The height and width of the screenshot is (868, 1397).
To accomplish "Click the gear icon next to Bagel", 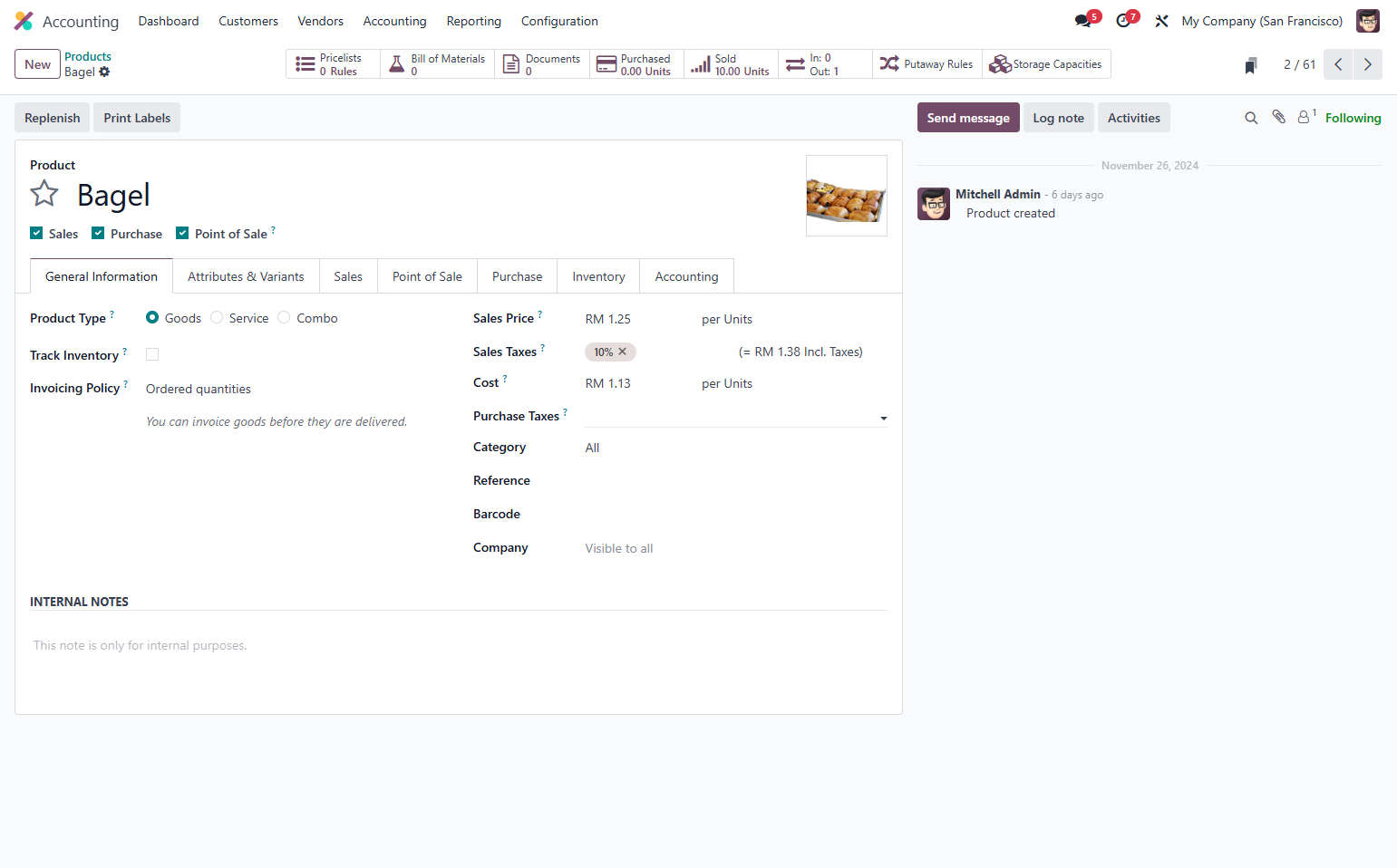I will pyautogui.click(x=104, y=72).
